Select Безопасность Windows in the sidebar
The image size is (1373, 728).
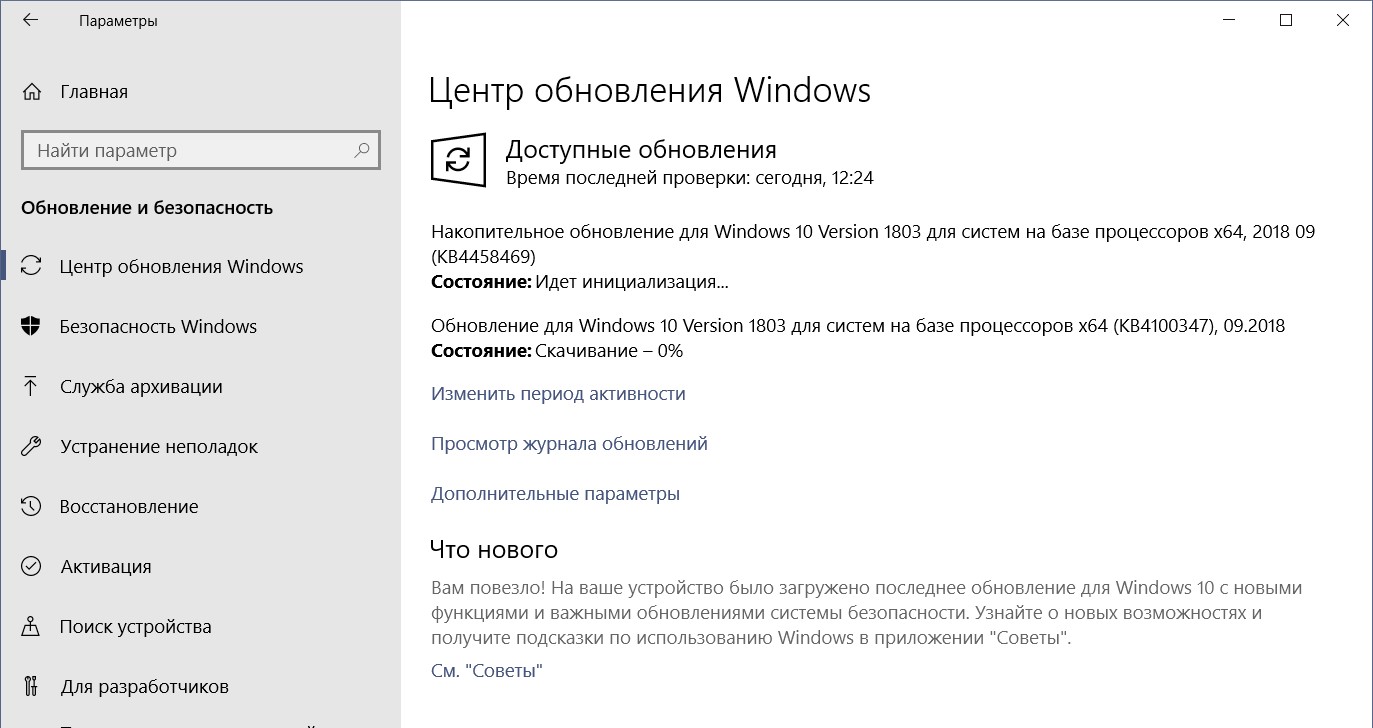158,327
